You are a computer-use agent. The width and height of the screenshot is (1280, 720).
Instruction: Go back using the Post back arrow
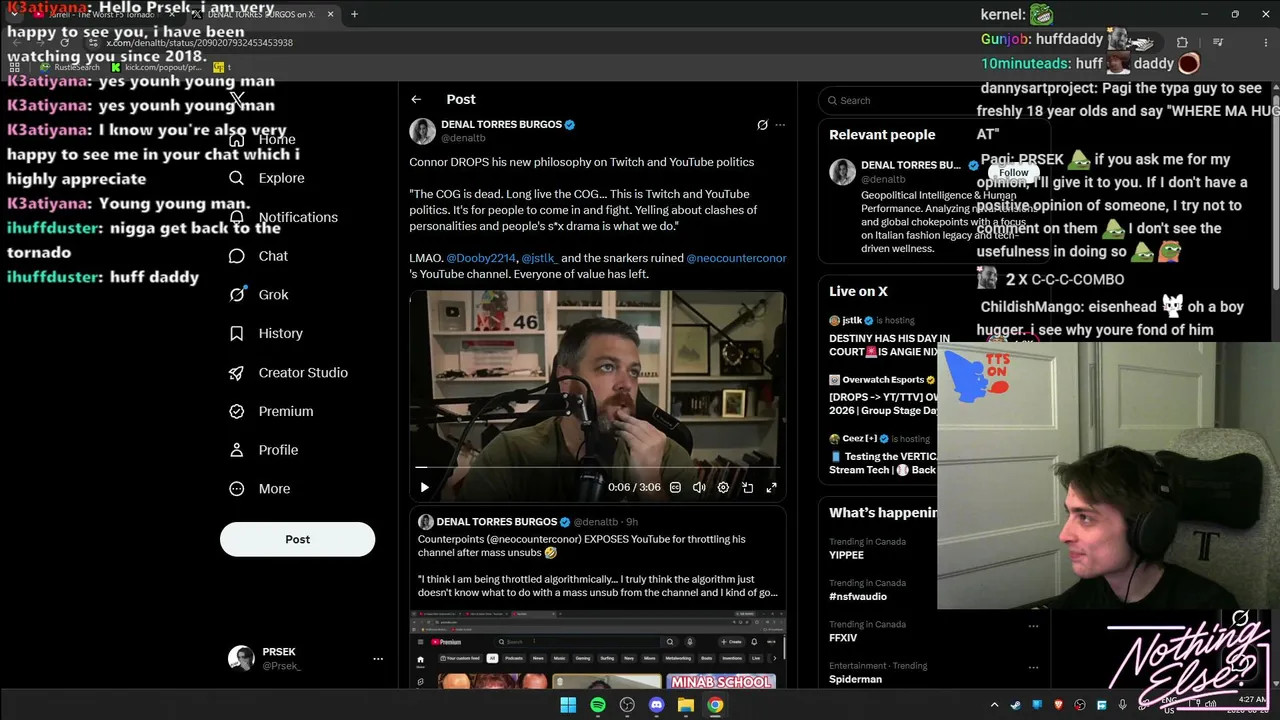point(416,99)
